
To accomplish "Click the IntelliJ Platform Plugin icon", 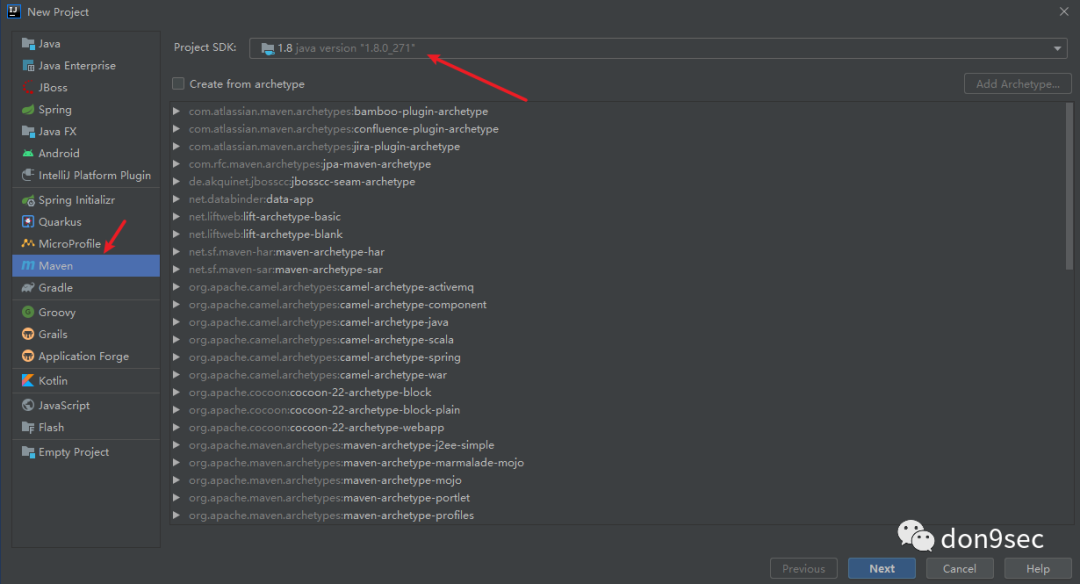I will coord(28,175).
